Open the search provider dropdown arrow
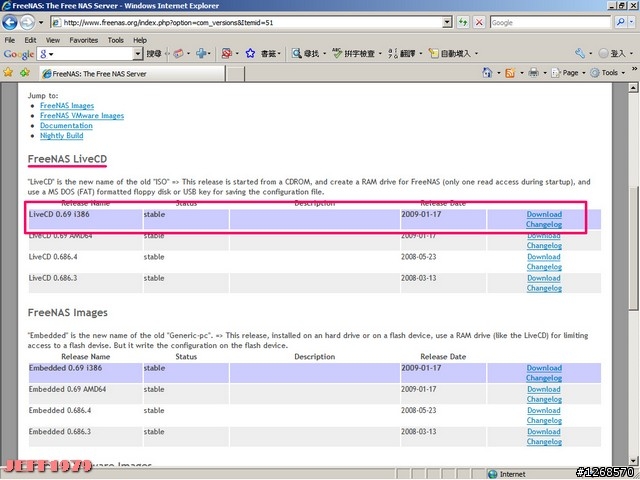The image size is (640, 480). coord(632,22)
